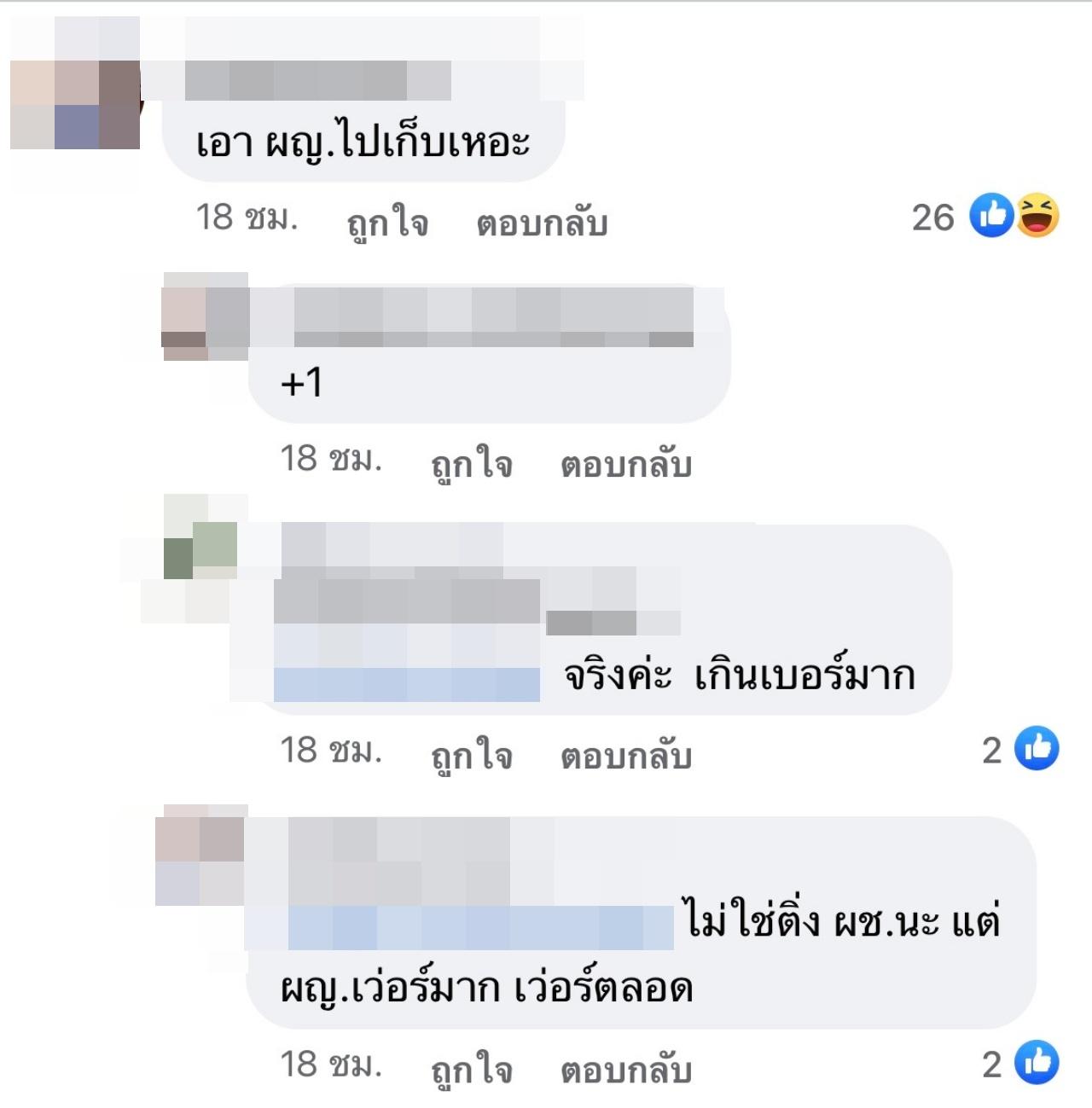
Task: Reply to the comment เอา ผญ.ไปเก็บเหอะ
Action: tap(542, 223)
